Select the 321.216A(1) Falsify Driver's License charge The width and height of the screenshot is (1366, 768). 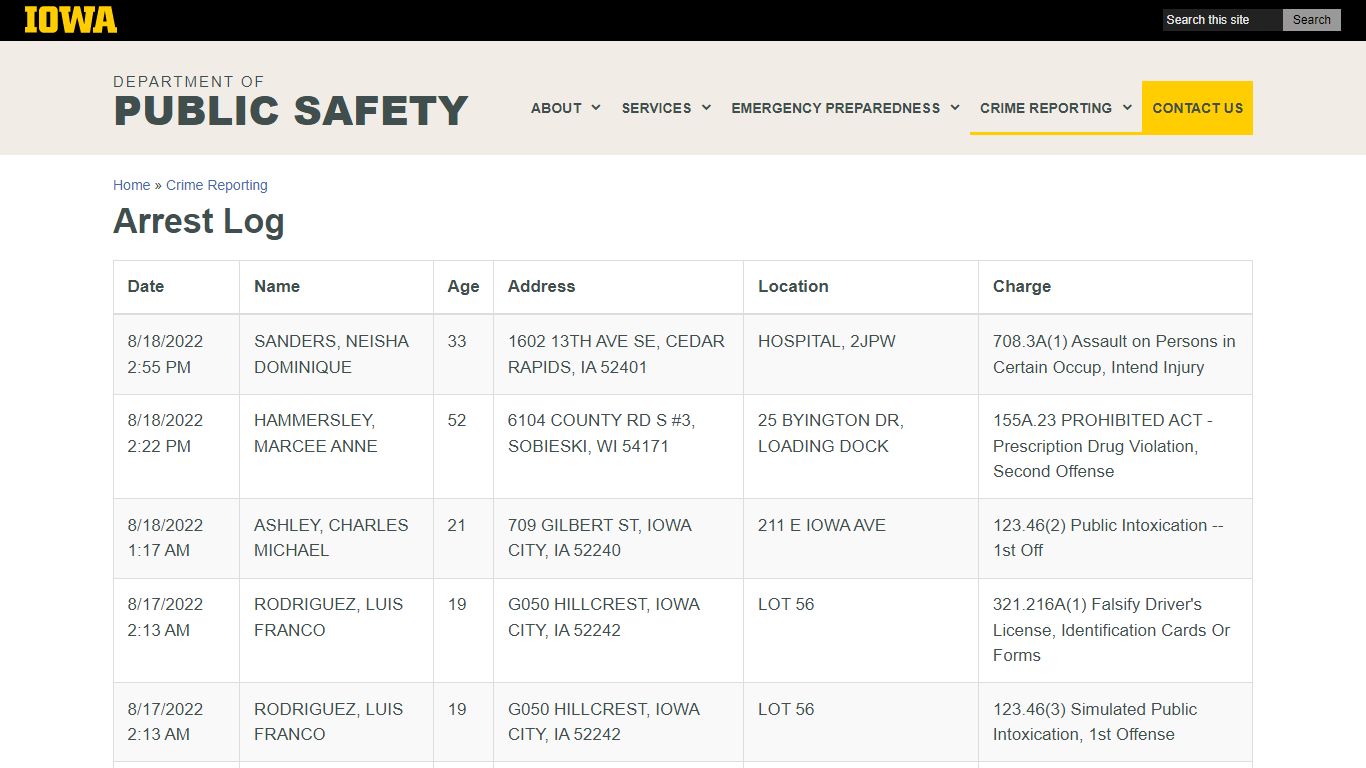coord(1112,630)
